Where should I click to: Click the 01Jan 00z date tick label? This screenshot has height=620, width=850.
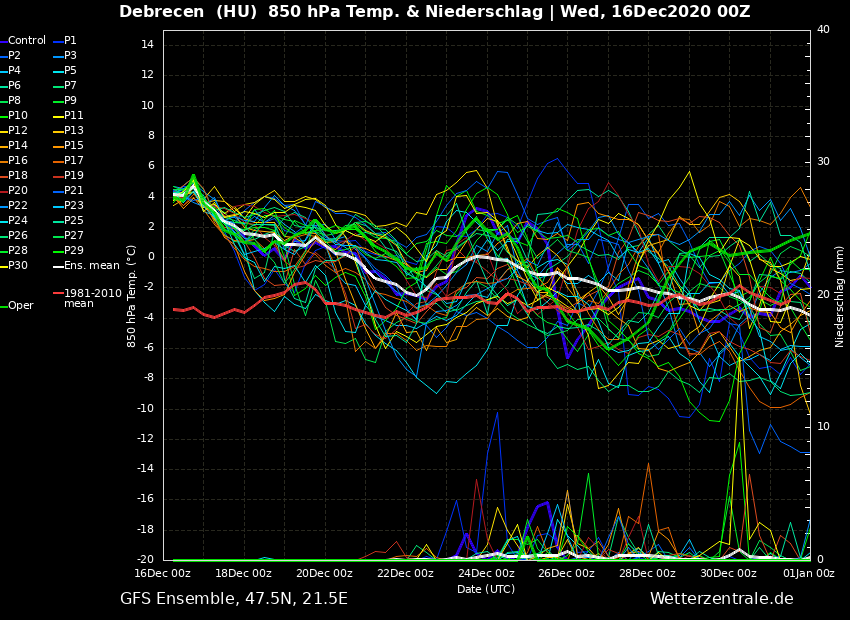[x=808, y=574]
